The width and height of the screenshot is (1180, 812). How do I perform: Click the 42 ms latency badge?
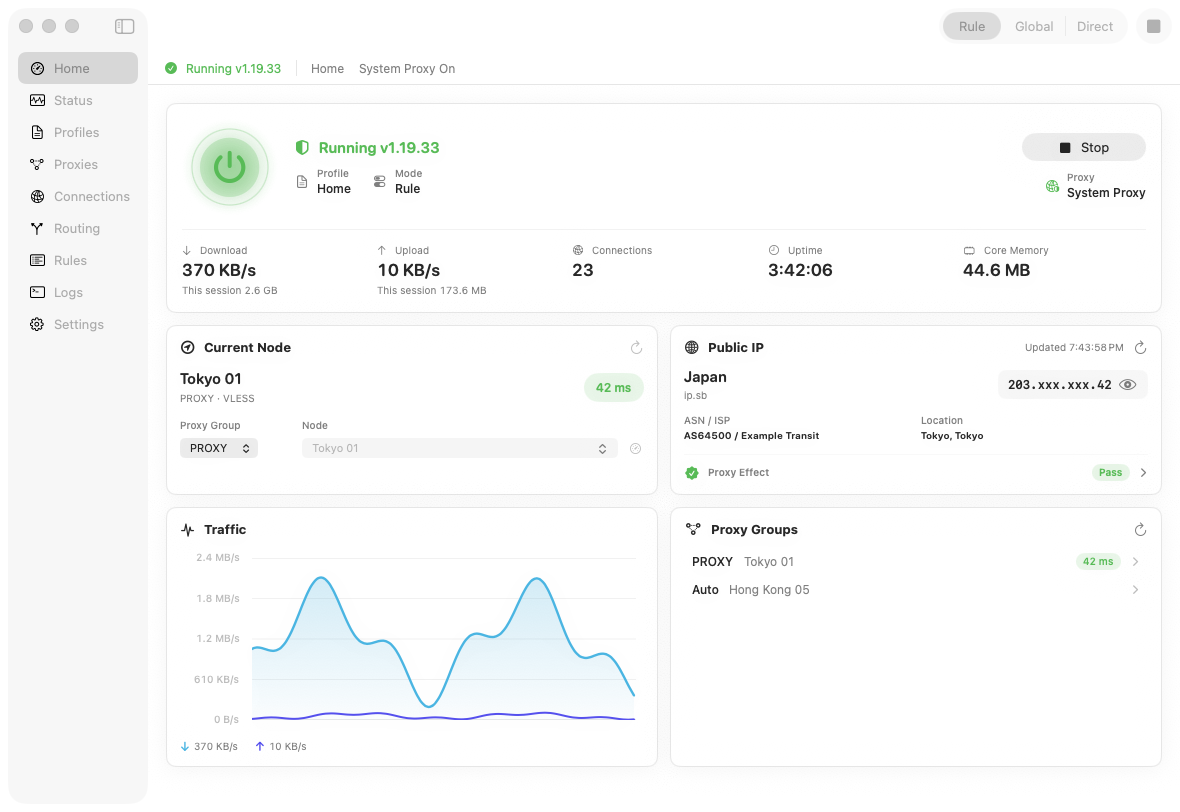tap(613, 388)
